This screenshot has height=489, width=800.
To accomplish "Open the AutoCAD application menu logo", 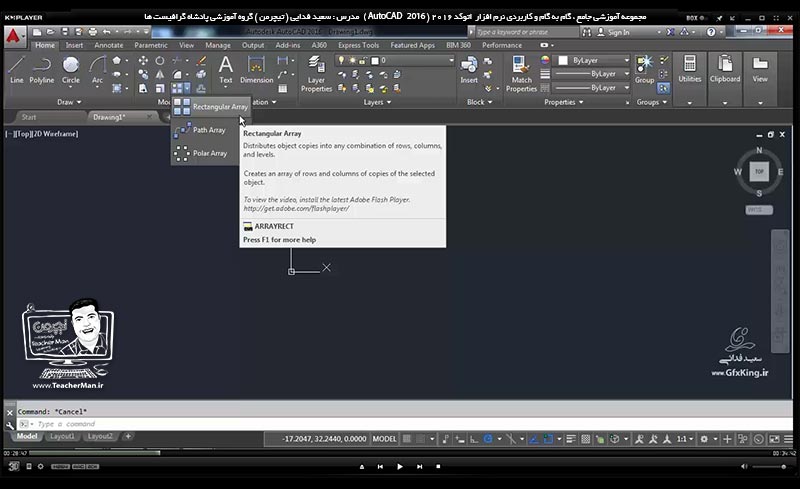I will click(14, 37).
